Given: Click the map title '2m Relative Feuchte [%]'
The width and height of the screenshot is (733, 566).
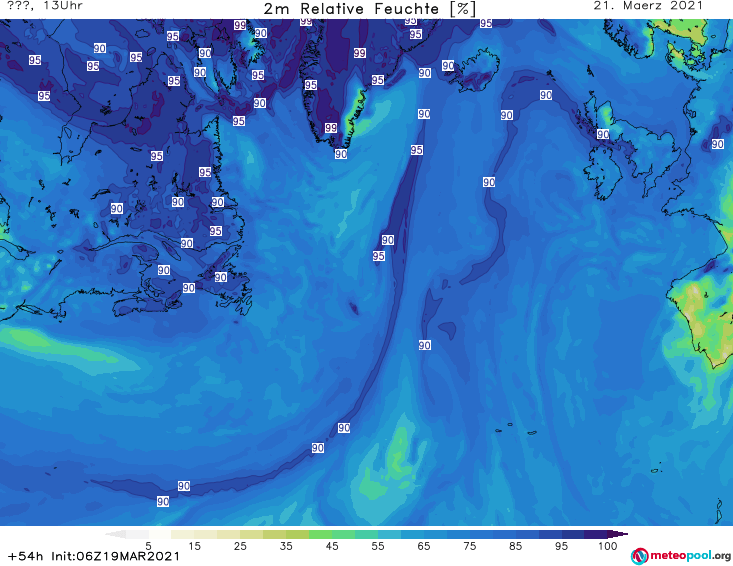Looking at the screenshot, I should [370, 9].
